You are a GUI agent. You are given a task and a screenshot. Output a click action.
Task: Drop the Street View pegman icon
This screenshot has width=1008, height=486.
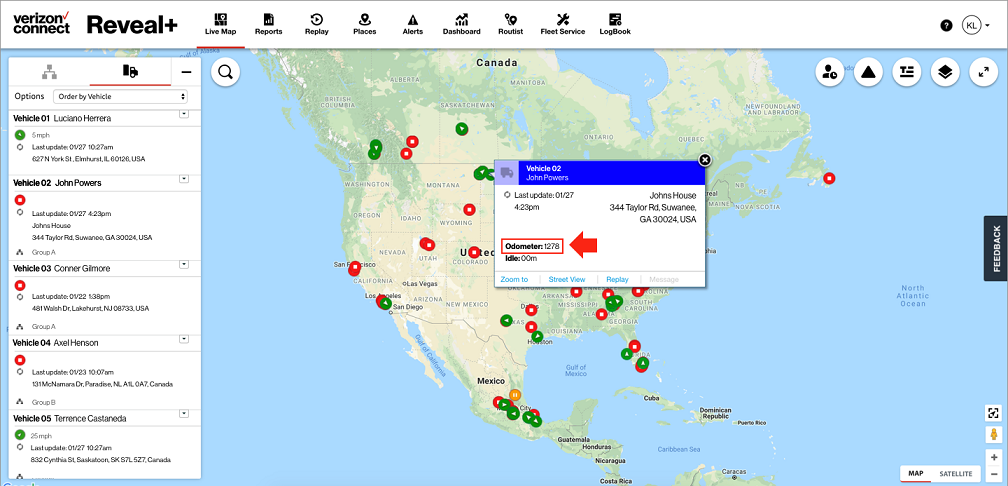[x=994, y=435]
